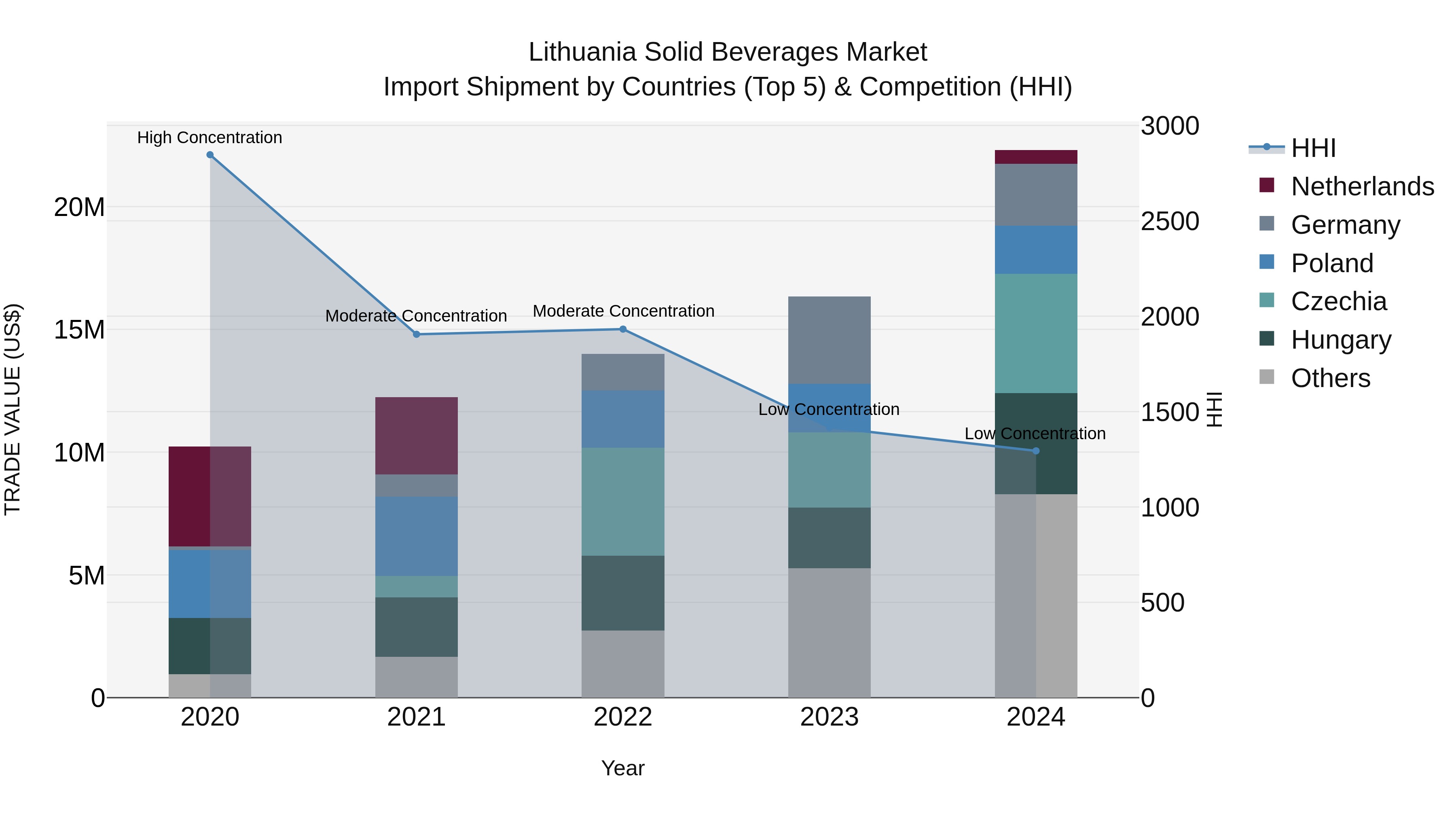This screenshot has height=819, width=1456.
Task: Click the Czechia segment in the 2022 bar
Action: click(x=623, y=502)
